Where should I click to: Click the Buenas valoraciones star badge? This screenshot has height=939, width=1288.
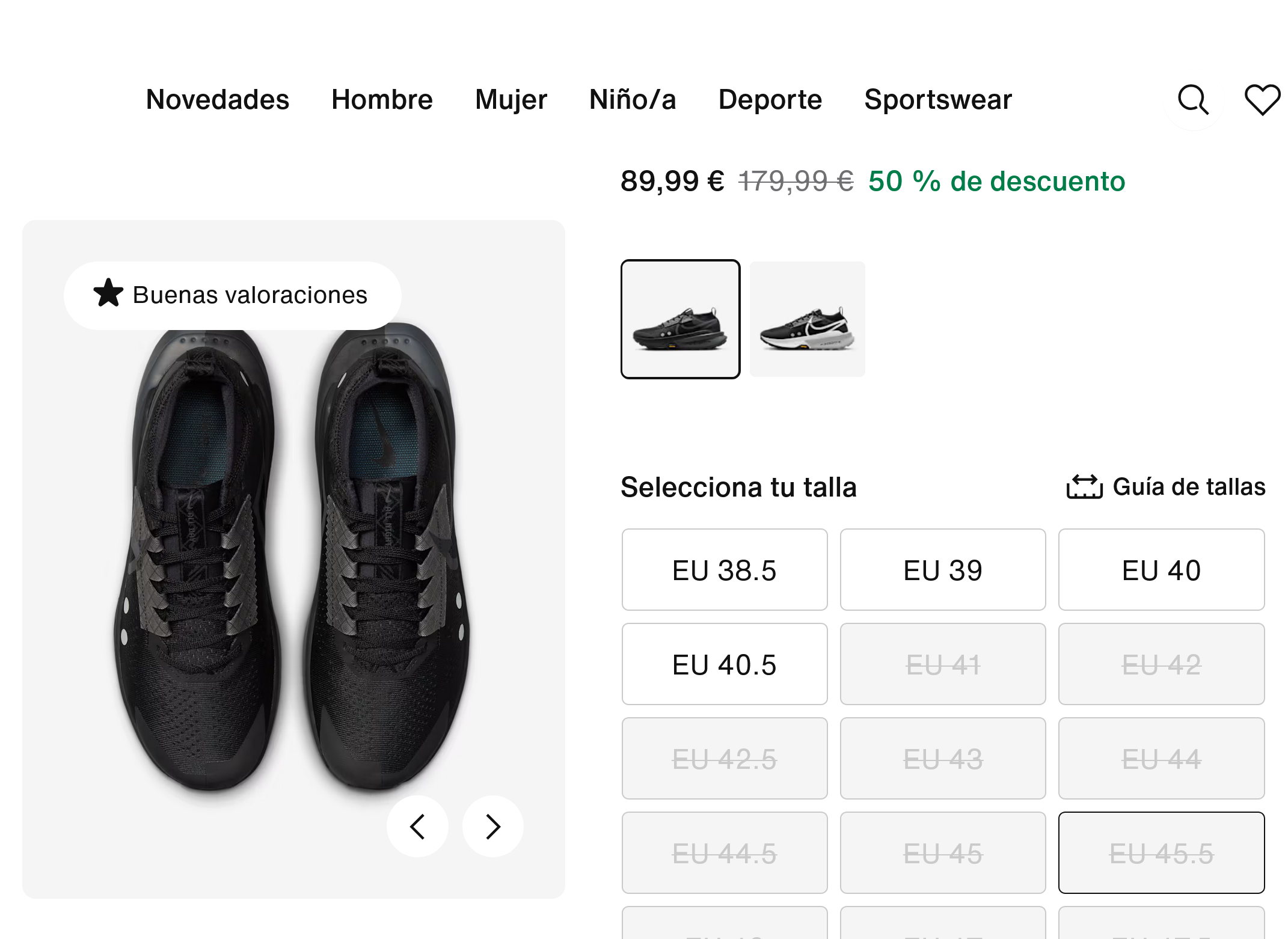point(232,295)
